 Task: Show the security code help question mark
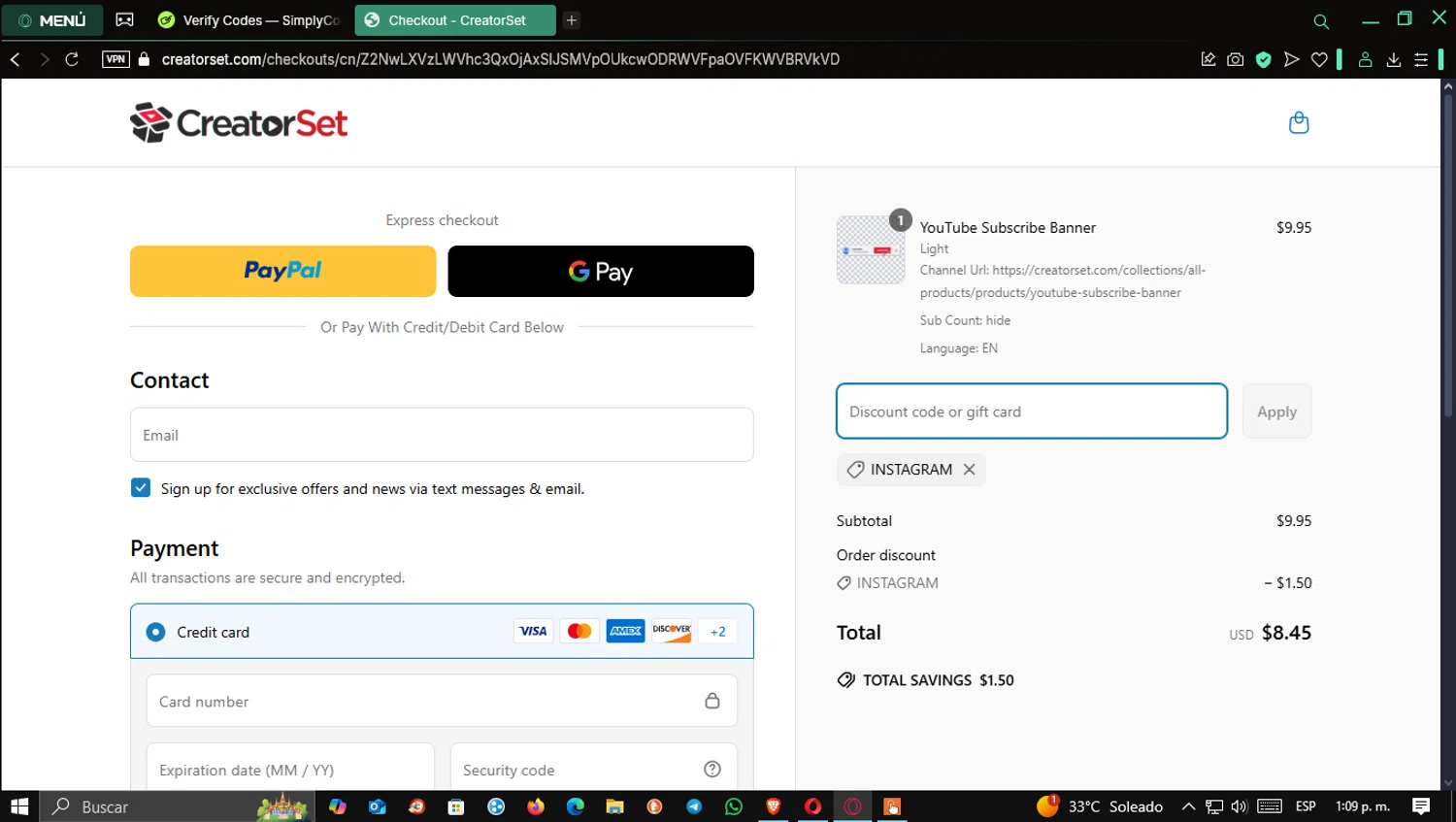pos(712,769)
